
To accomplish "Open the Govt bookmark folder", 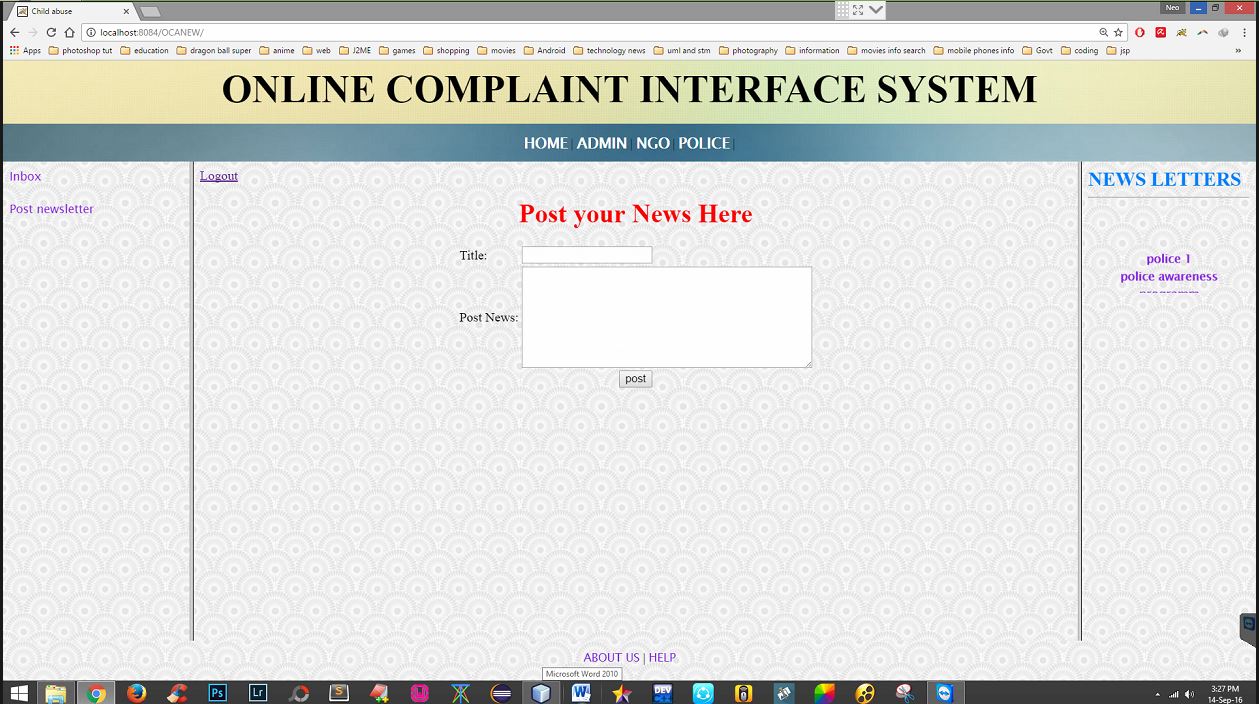I will pos(1038,50).
